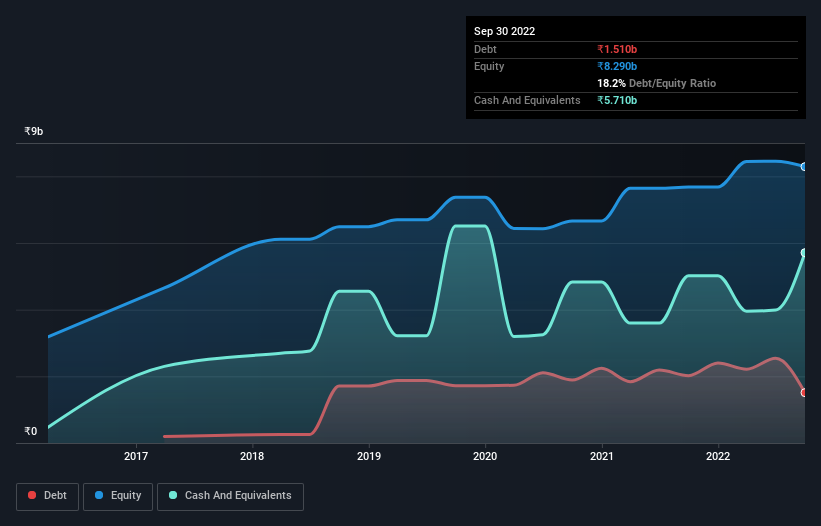
Task: Click the ₹0 y-axis label
Action: [x=30, y=431]
